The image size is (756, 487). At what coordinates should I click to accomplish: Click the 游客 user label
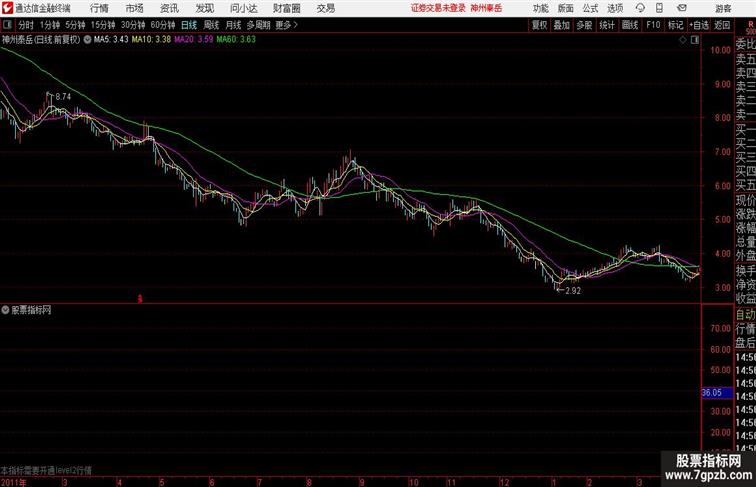coord(723,8)
